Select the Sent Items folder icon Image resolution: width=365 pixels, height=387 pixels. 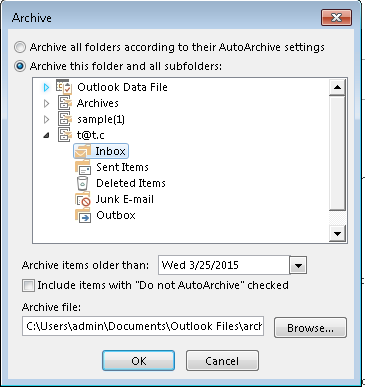[83, 167]
